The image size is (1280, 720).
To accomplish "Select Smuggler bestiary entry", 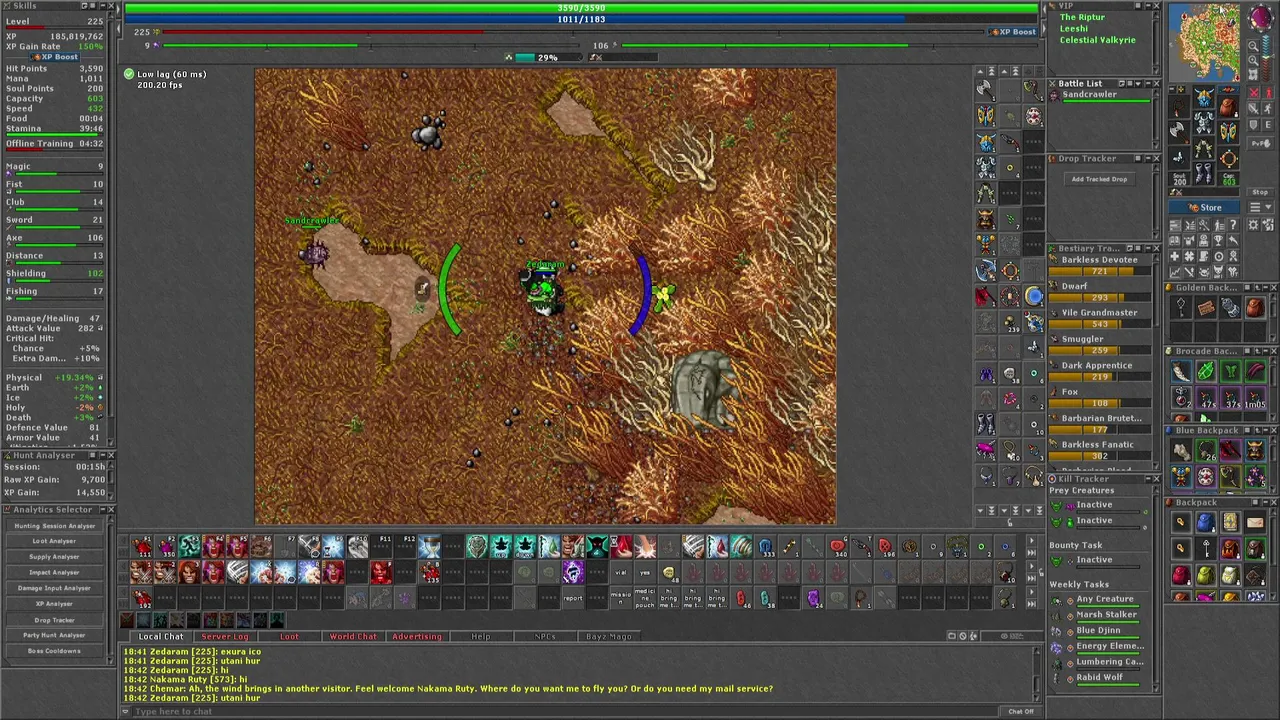I will (x=1098, y=344).
